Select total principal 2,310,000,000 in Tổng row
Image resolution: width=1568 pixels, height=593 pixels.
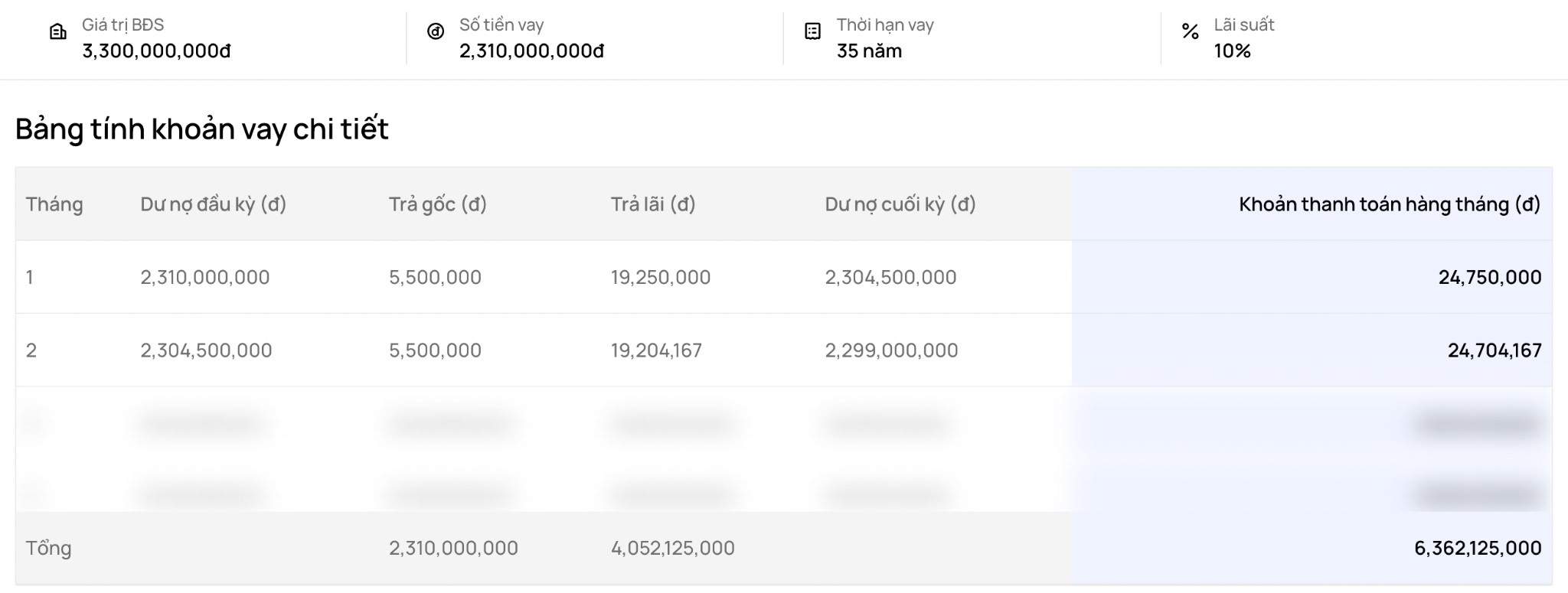(x=453, y=548)
